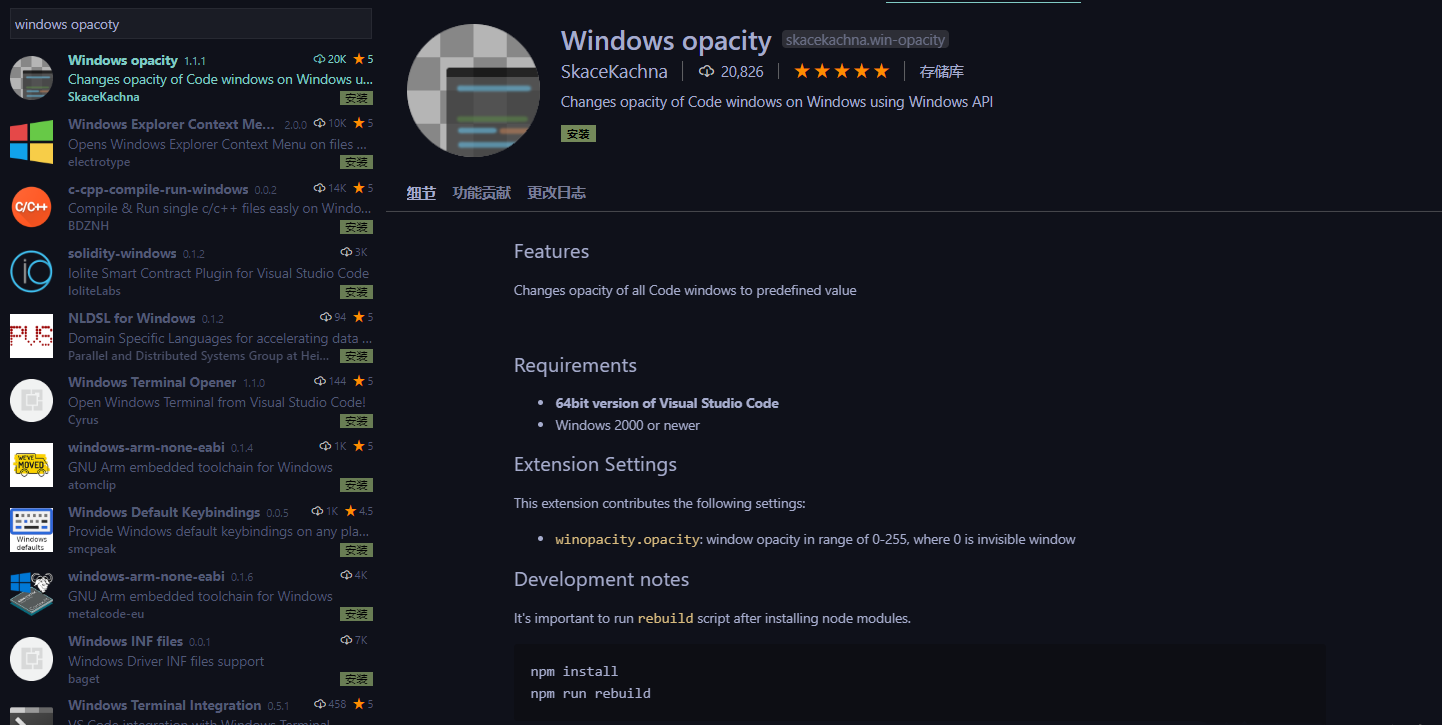Image resolution: width=1442 pixels, height=725 pixels.
Task: Click the Cyrus publisher name
Action: [x=83, y=420]
